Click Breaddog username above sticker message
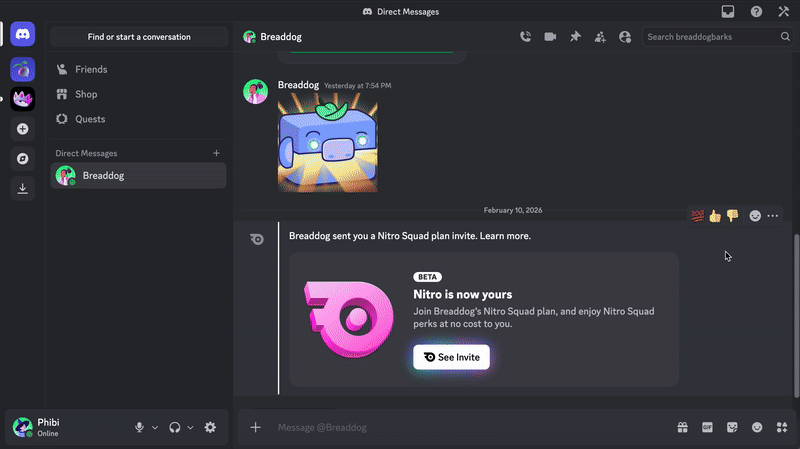Image resolution: width=800 pixels, height=449 pixels. point(298,85)
